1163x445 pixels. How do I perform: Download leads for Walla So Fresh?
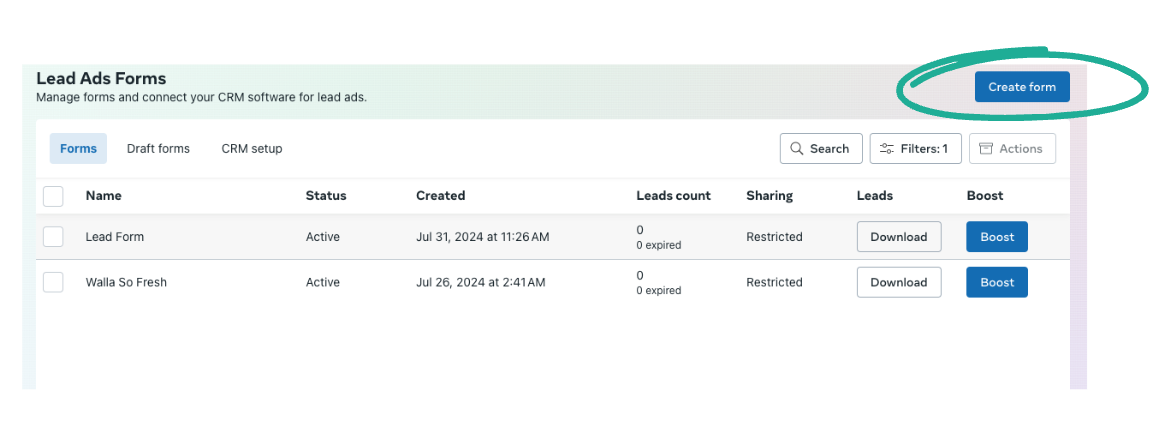tap(898, 283)
